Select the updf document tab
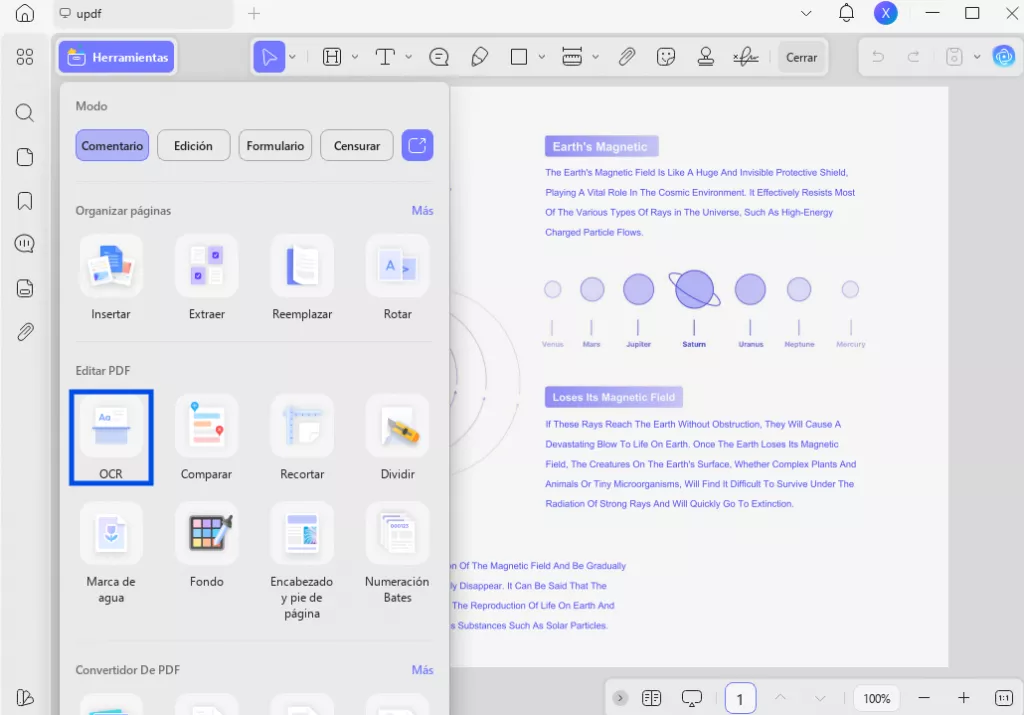 143,13
